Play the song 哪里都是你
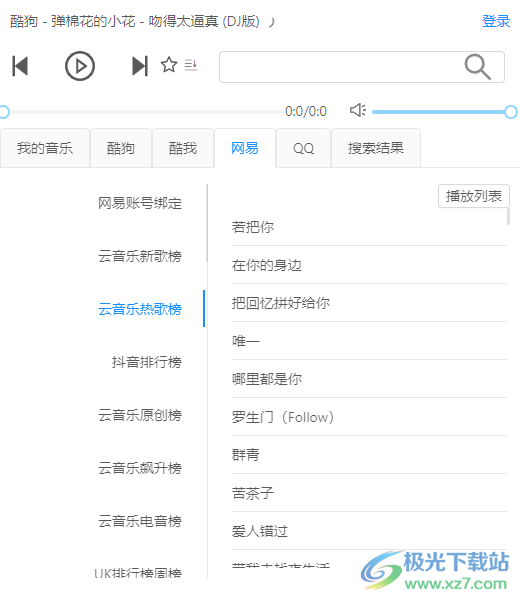 coord(369,379)
